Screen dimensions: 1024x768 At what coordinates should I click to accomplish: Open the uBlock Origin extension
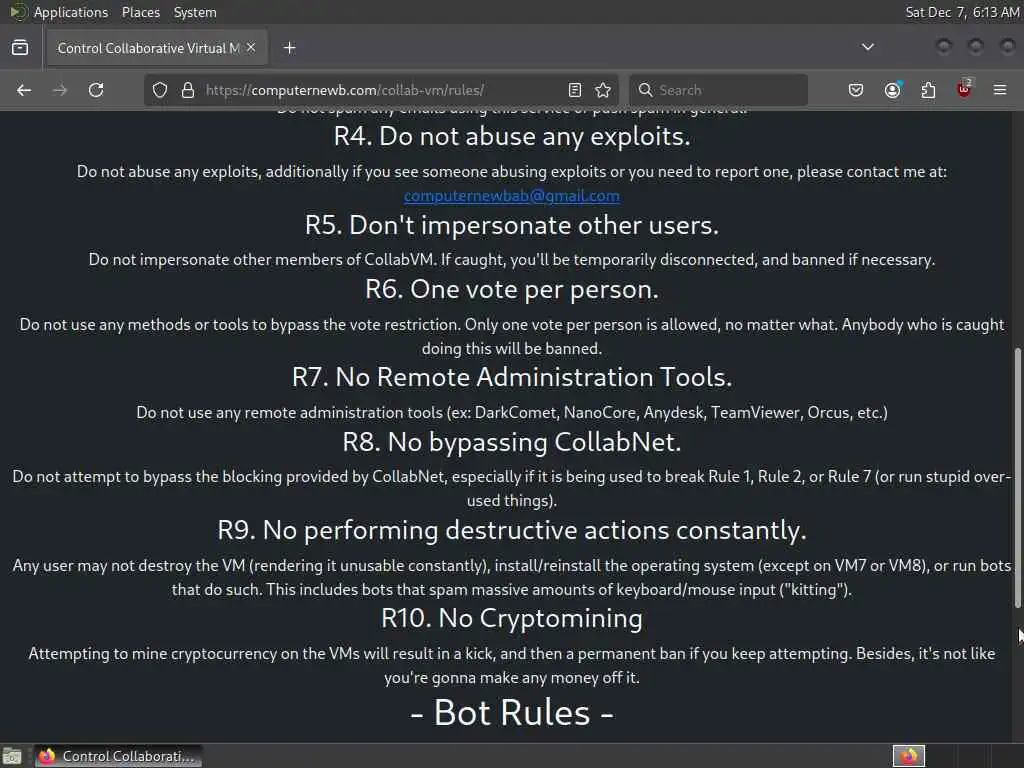(x=964, y=90)
